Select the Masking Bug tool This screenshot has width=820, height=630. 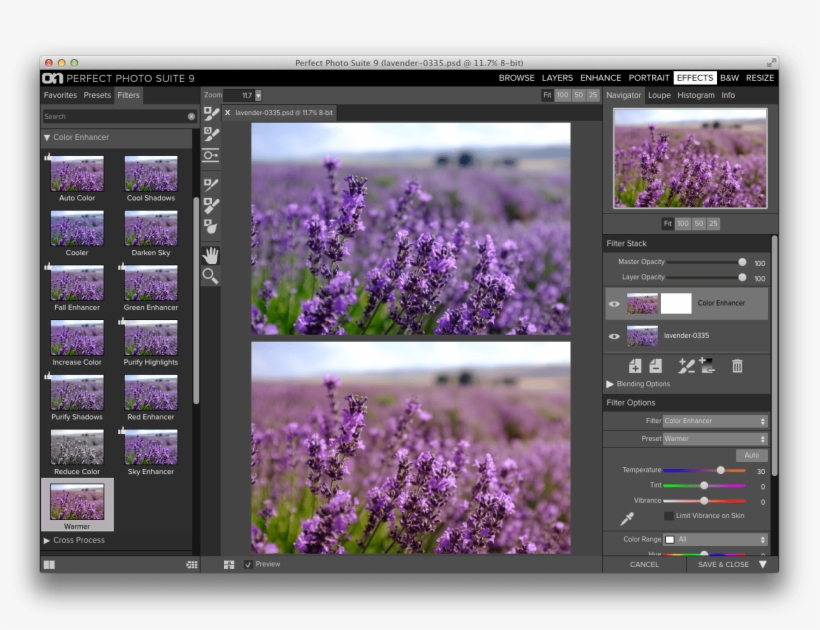210,155
